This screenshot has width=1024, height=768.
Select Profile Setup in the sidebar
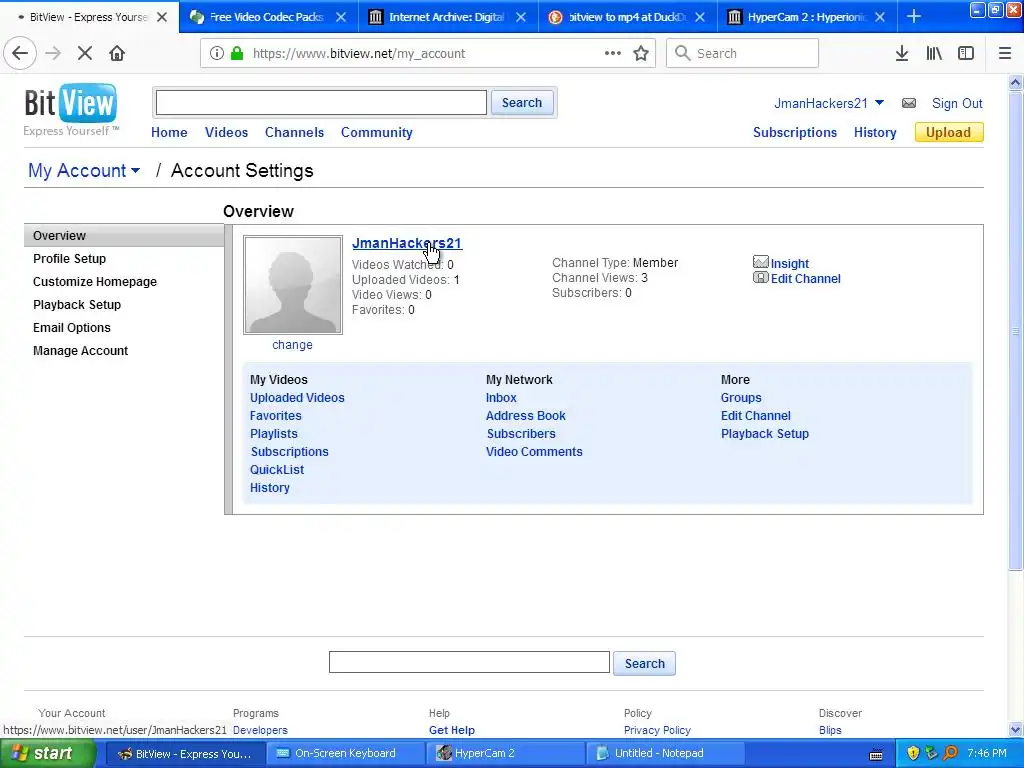click(69, 259)
